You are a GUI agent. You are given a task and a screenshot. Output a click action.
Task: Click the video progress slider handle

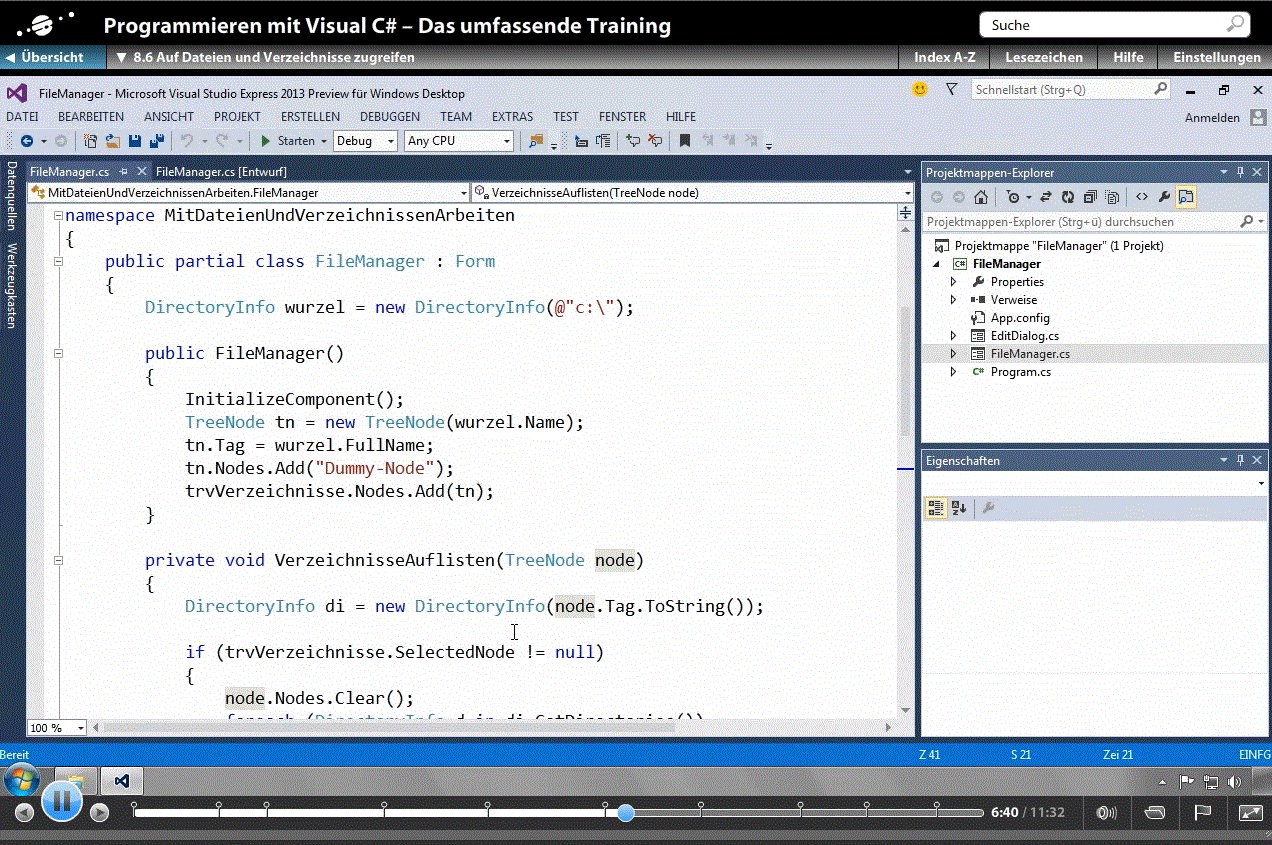pos(625,813)
